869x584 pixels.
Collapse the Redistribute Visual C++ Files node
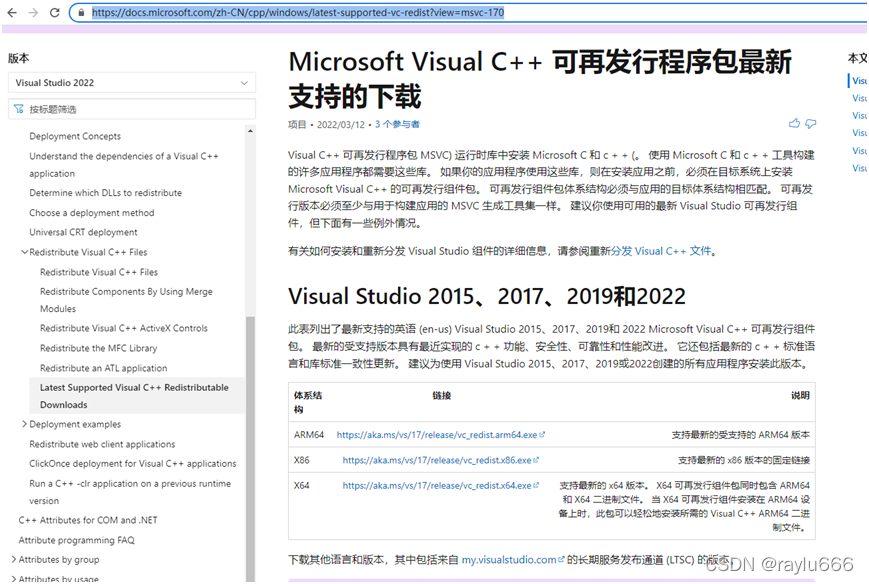tap(24, 252)
